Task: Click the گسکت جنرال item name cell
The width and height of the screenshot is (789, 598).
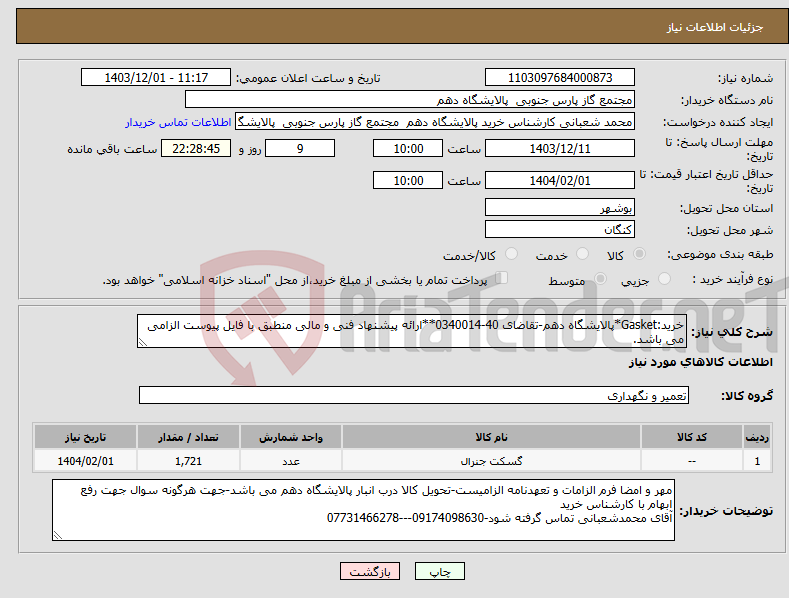Action: [491, 461]
